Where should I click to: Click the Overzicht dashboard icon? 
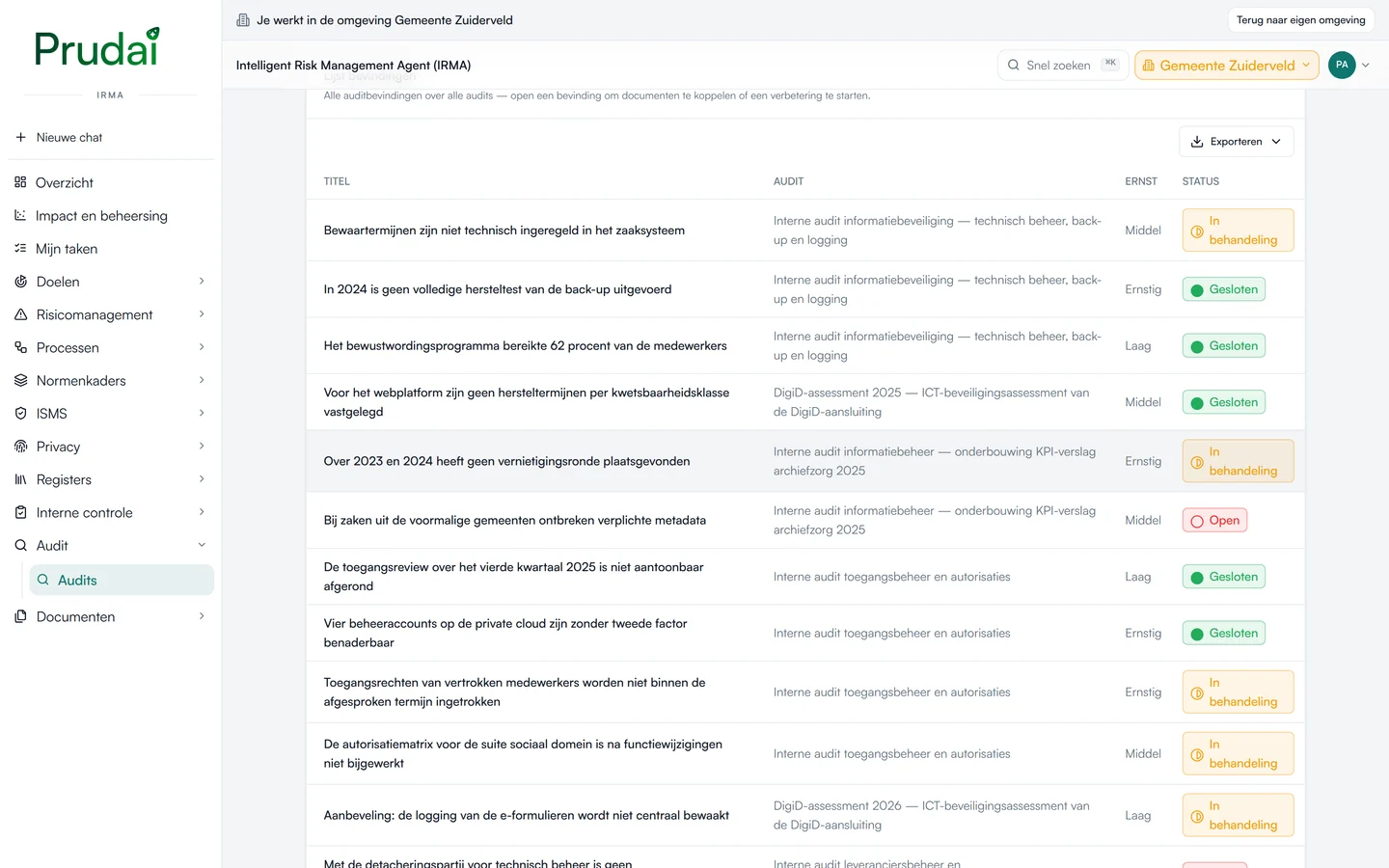[x=20, y=182]
